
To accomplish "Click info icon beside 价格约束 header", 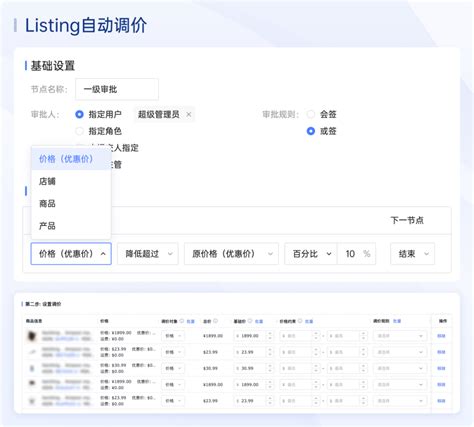I will pyautogui.click(x=300, y=321).
